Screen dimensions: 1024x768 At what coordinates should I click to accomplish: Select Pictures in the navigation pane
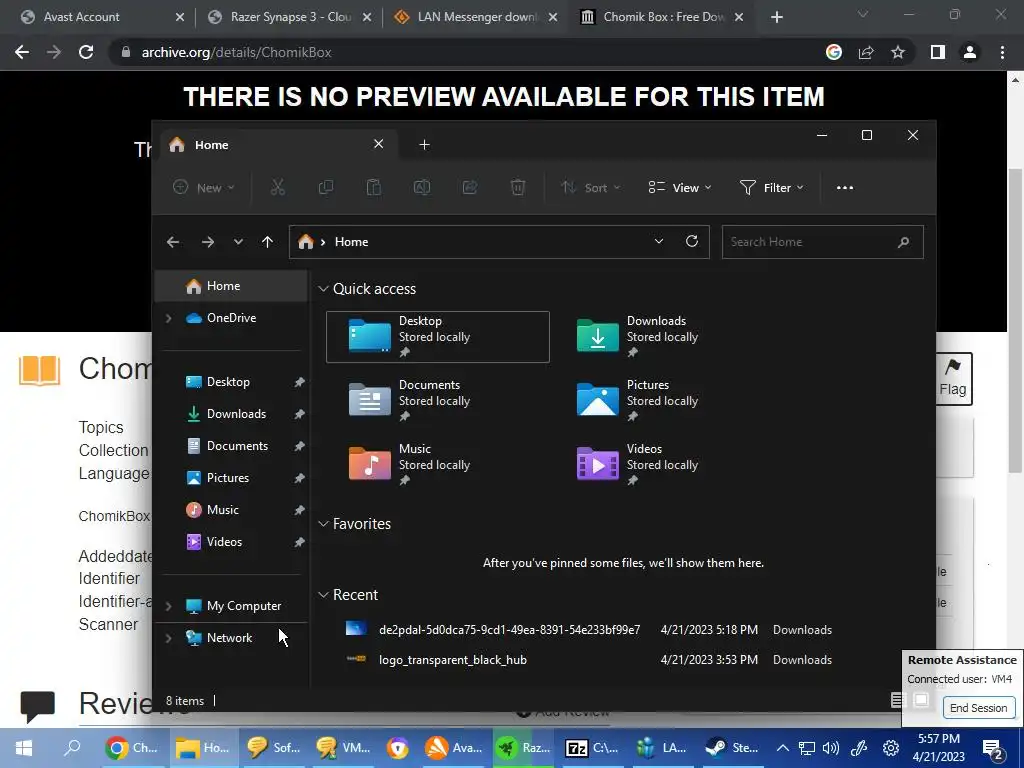(231, 478)
